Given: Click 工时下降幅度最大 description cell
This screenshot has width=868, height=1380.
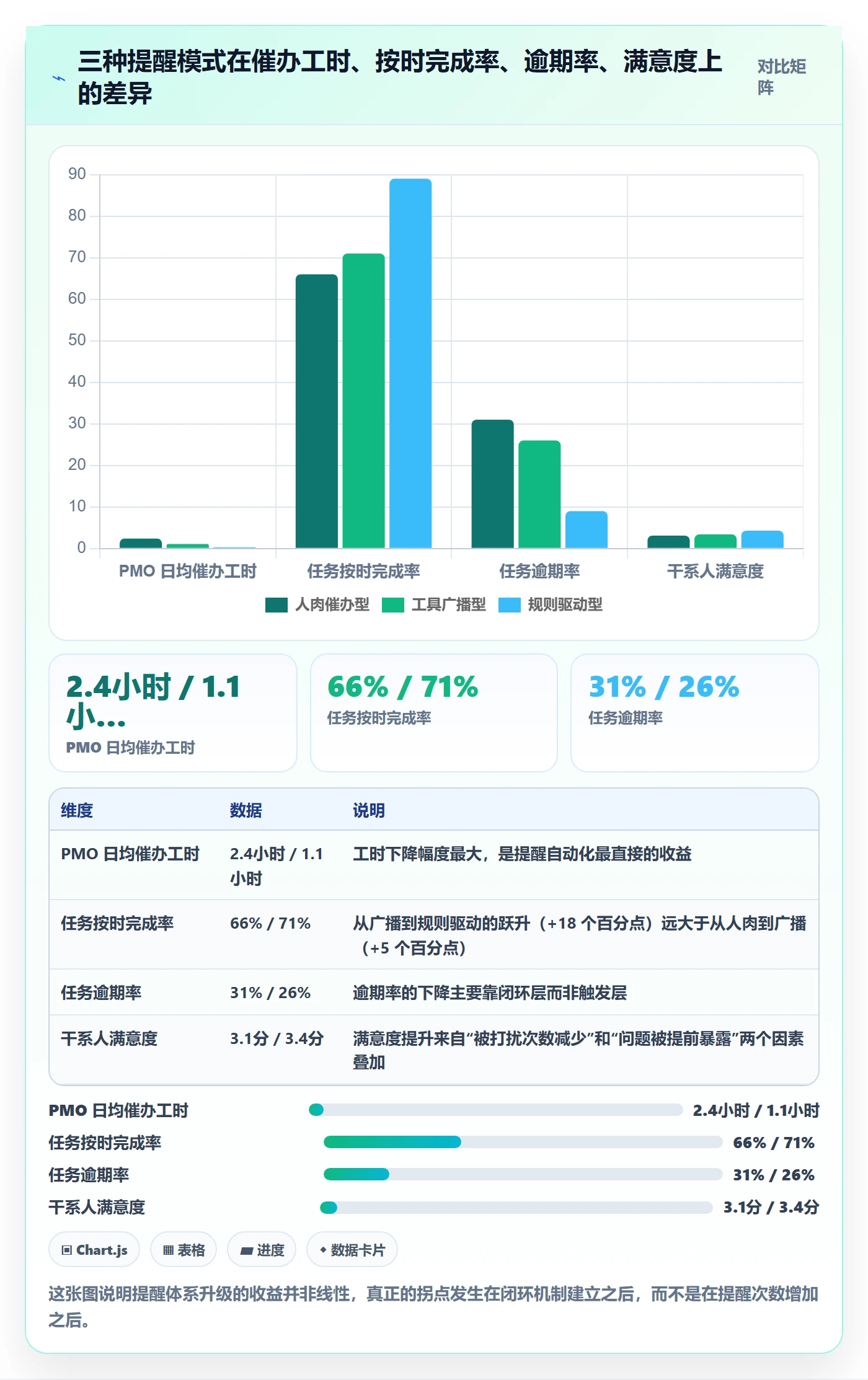Looking at the screenshot, I should (x=522, y=854).
